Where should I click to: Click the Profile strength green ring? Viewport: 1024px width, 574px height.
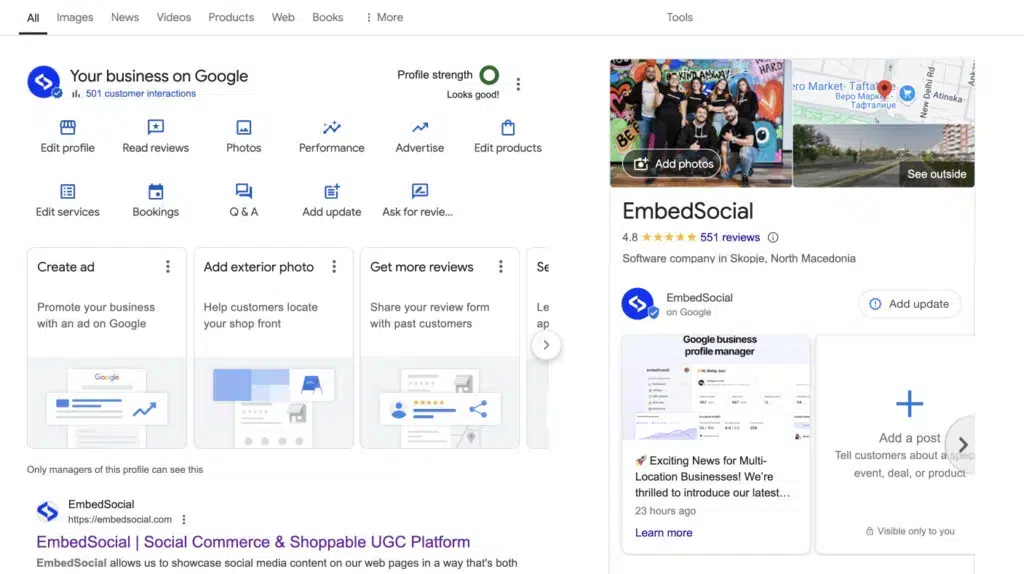click(x=489, y=75)
